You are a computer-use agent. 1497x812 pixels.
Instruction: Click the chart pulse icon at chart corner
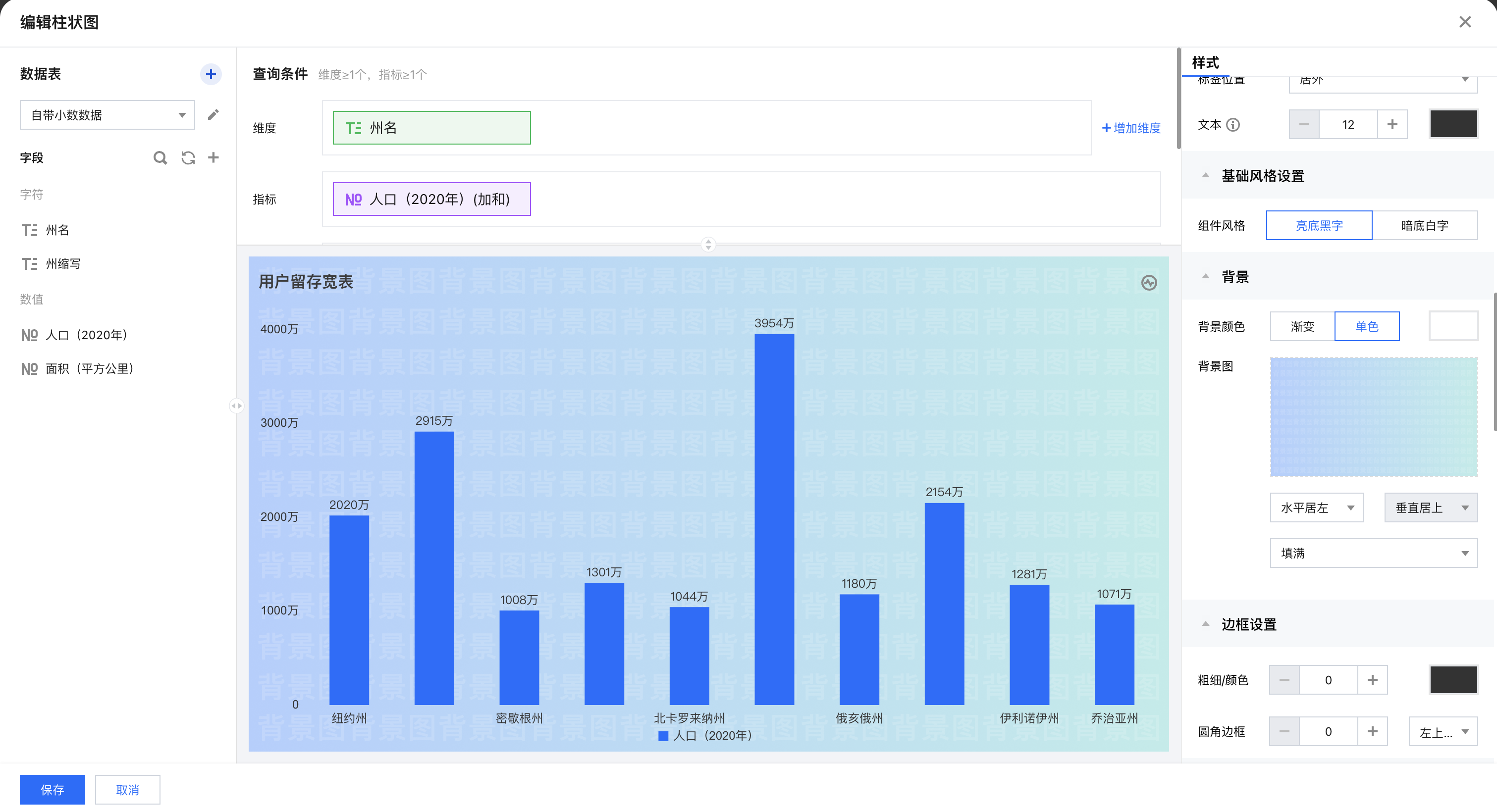(1148, 283)
